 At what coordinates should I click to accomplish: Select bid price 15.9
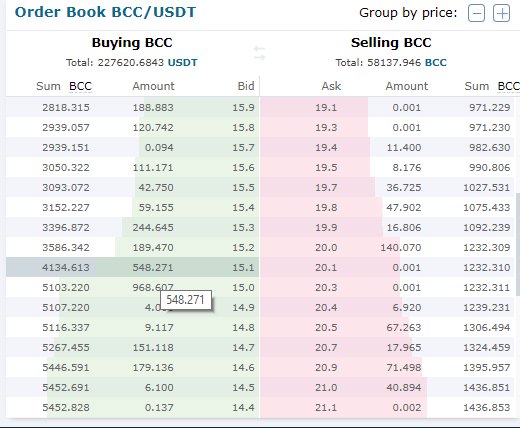(x=243, y=107)
